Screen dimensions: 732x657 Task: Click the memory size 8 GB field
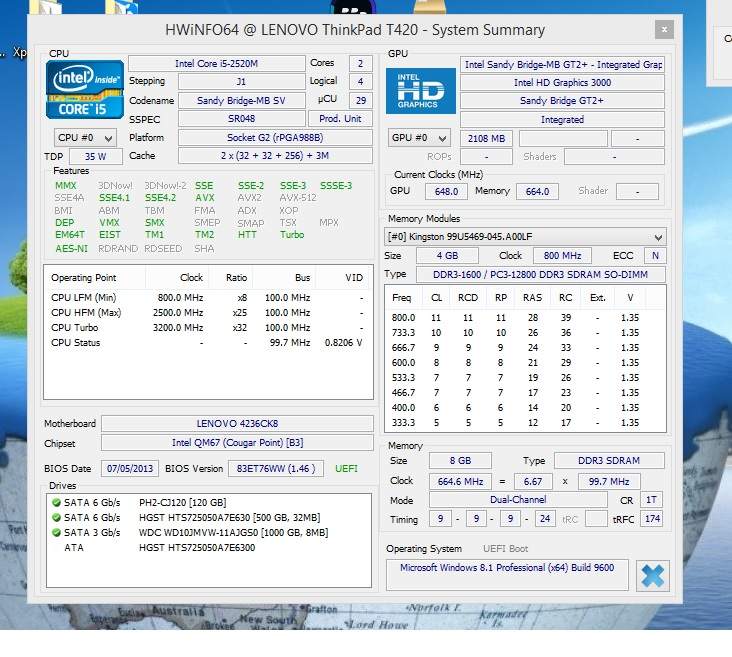460,460
